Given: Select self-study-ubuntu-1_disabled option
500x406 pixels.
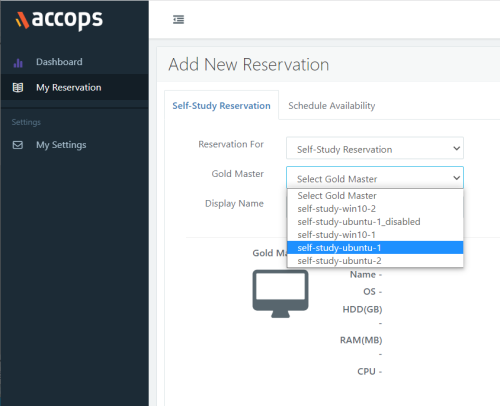Looking at the screenshot, I should 375,222.
